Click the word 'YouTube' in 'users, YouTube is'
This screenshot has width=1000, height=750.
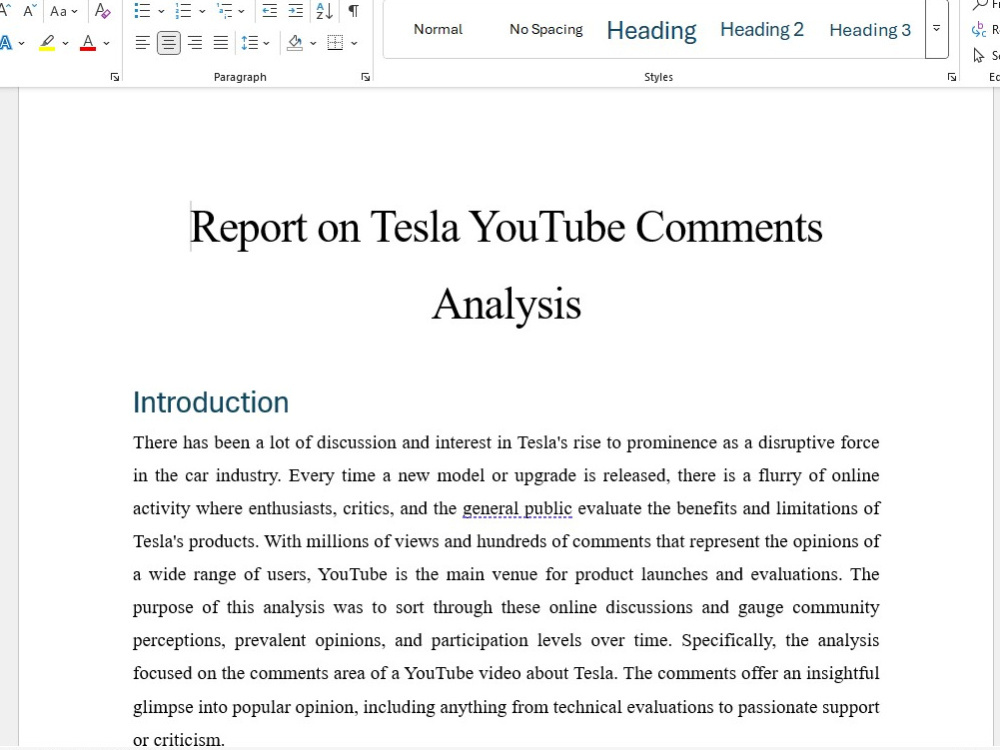pos(352,575)
